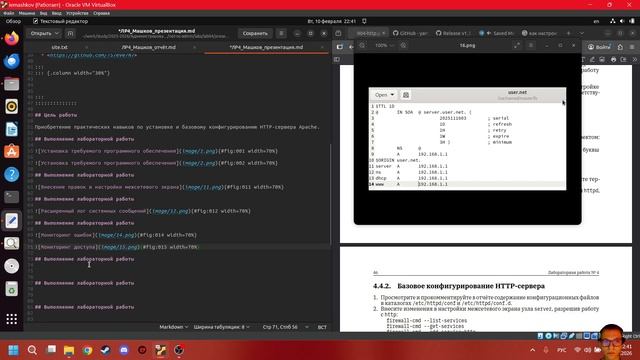The height and width of the screenshot is (360, 640).
Task: Switch to the Saved M browser tab
Action: tap(497, 33)
